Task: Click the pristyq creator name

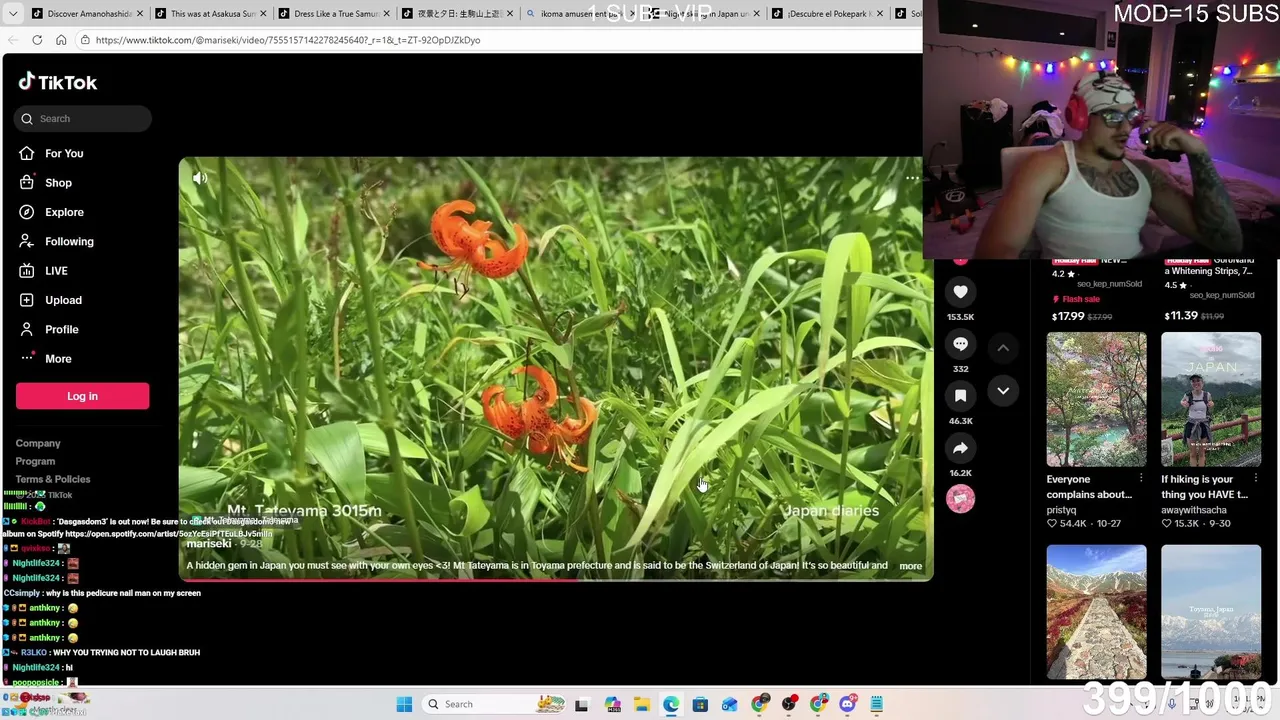Action: (x=1061, y=510)
